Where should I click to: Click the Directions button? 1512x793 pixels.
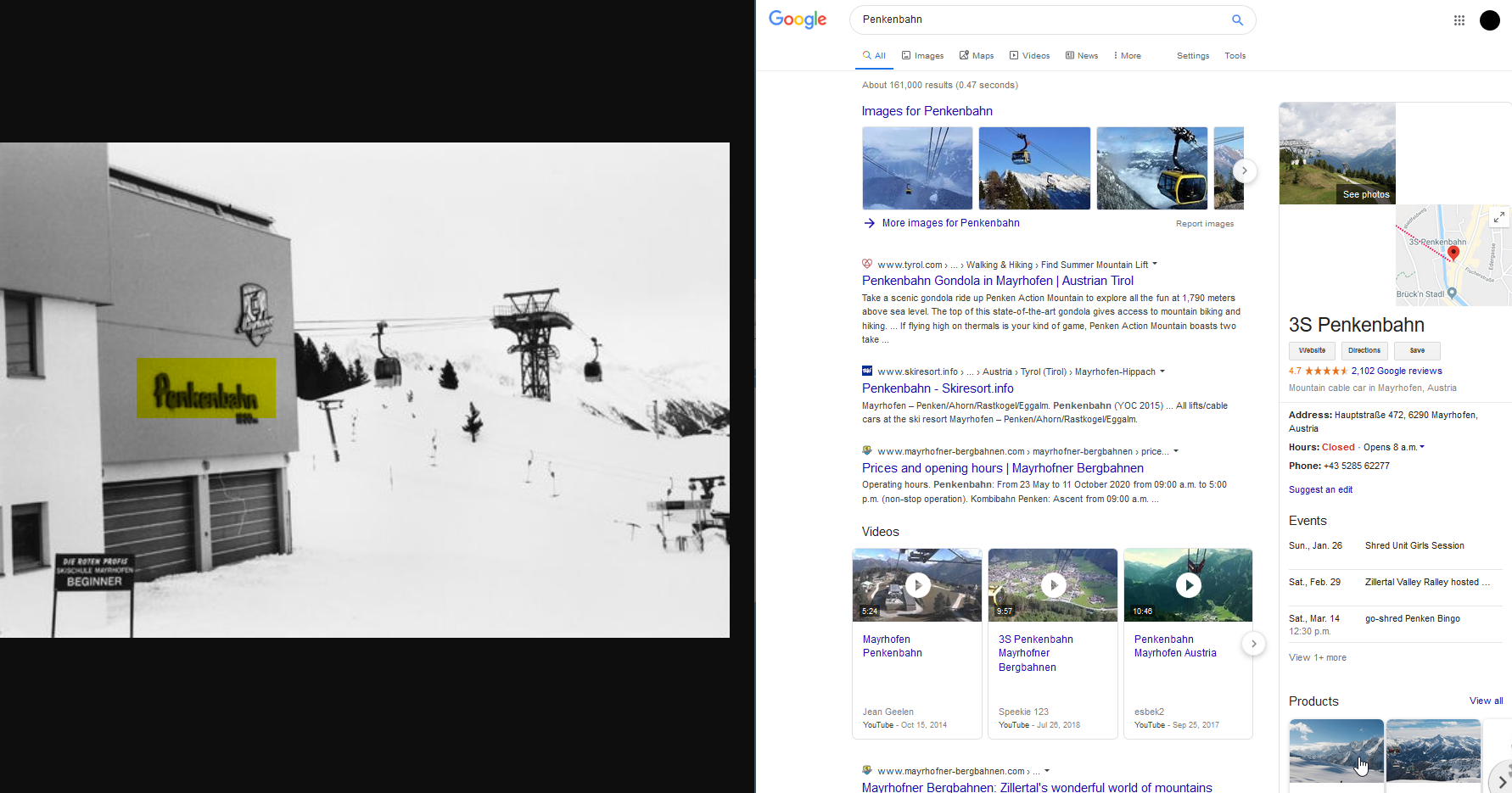tap(1364, 350)
